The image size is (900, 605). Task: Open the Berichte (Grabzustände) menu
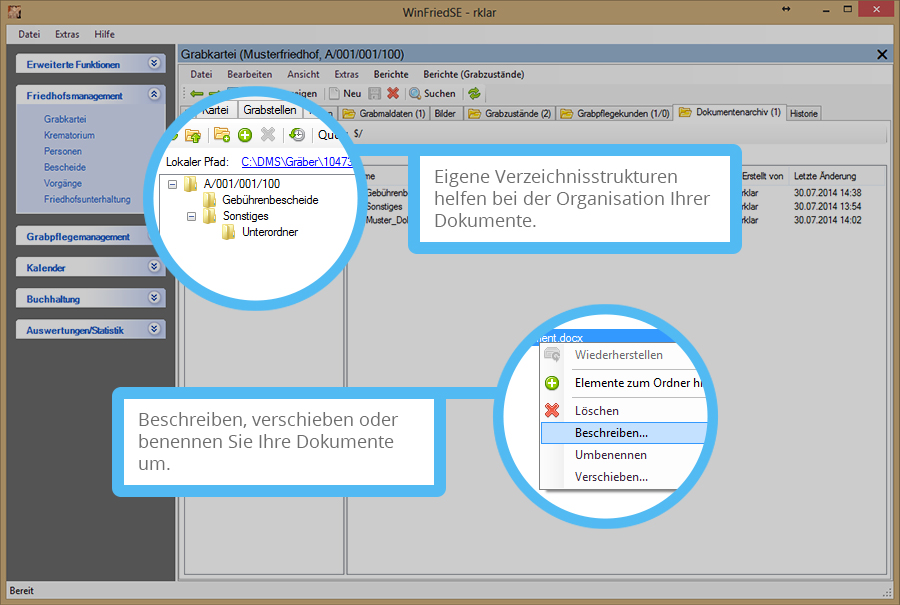pos(473,74)
